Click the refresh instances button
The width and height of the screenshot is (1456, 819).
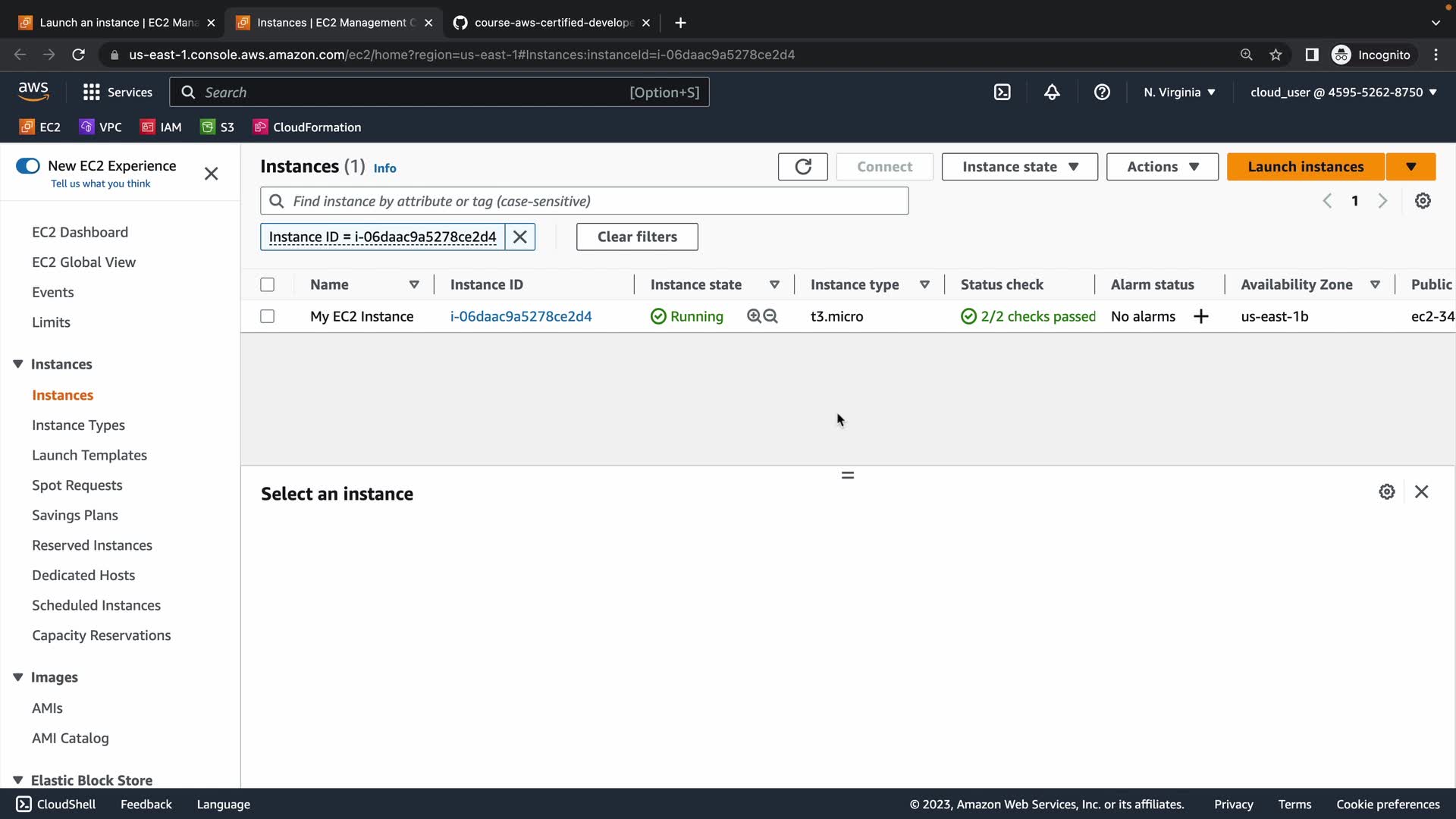pos(802,167)
